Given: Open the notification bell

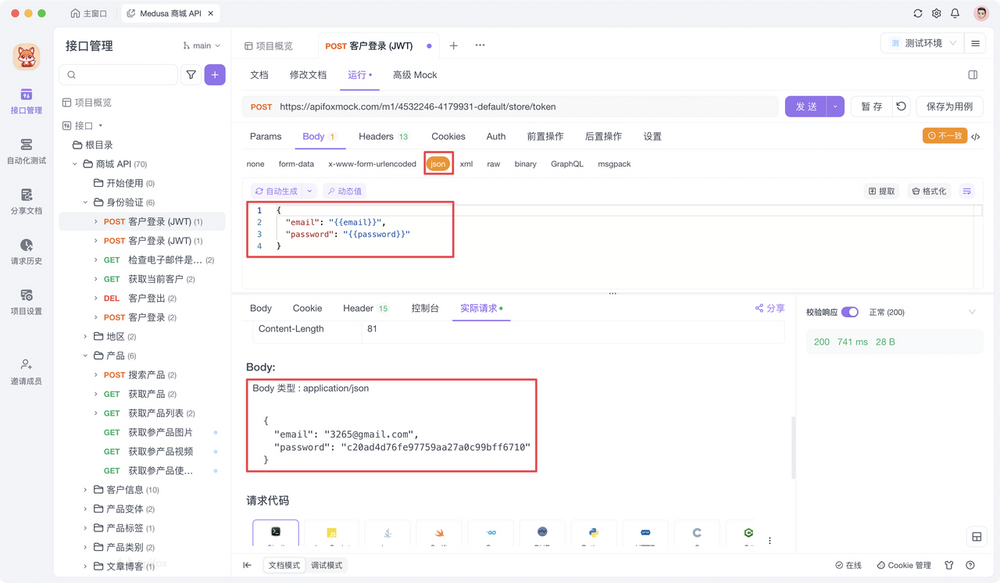Looking at the screenshot, I should (x=955, y=14).
